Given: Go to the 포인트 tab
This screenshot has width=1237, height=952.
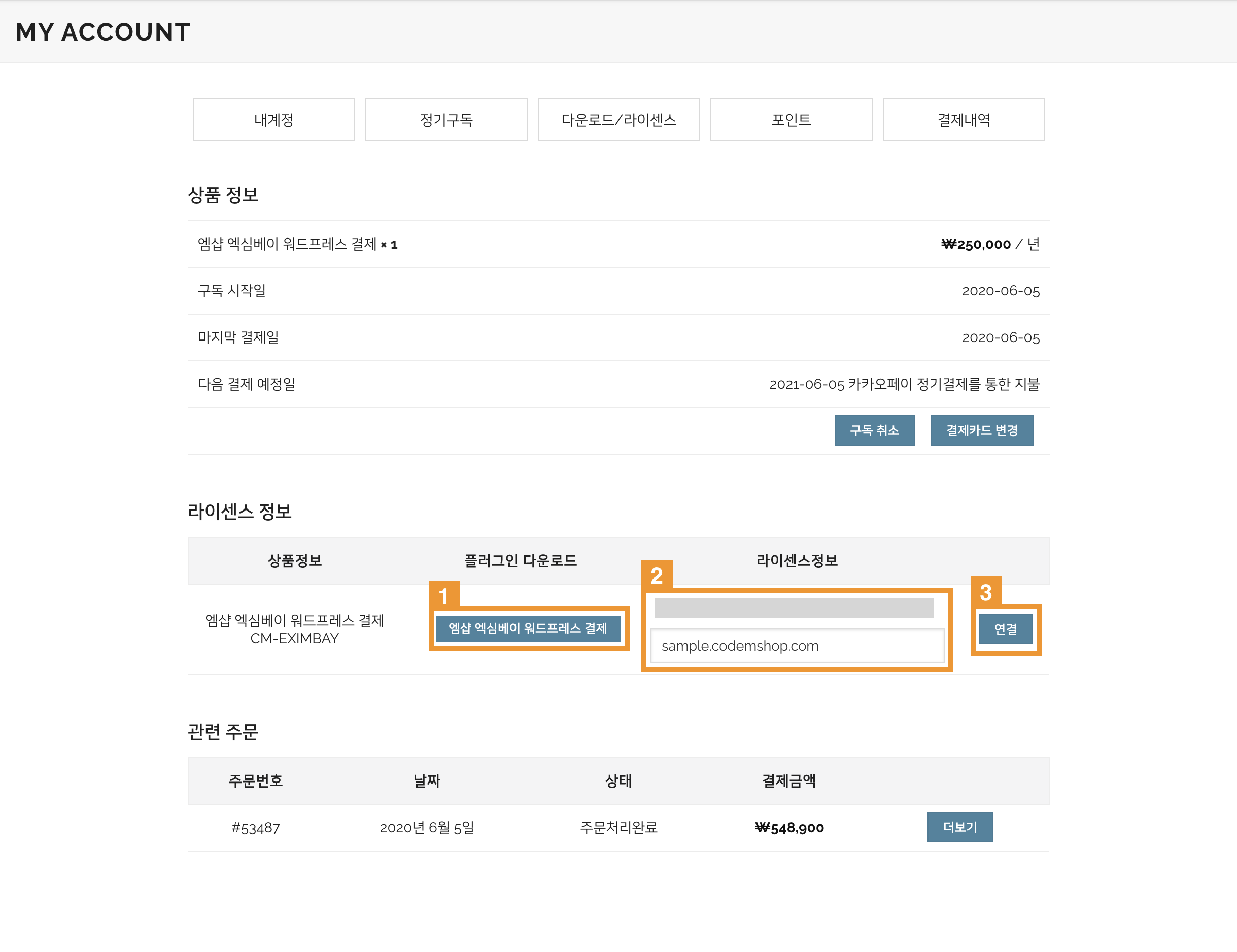Looking at the screenshot, I should pyautogui.click(x=791, y=119).
